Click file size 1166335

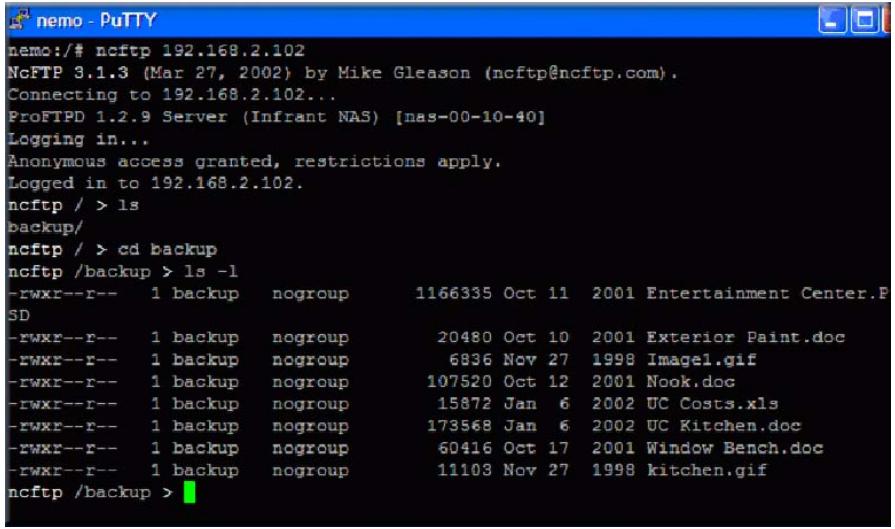pyautogui.click(x=453, y=293)
